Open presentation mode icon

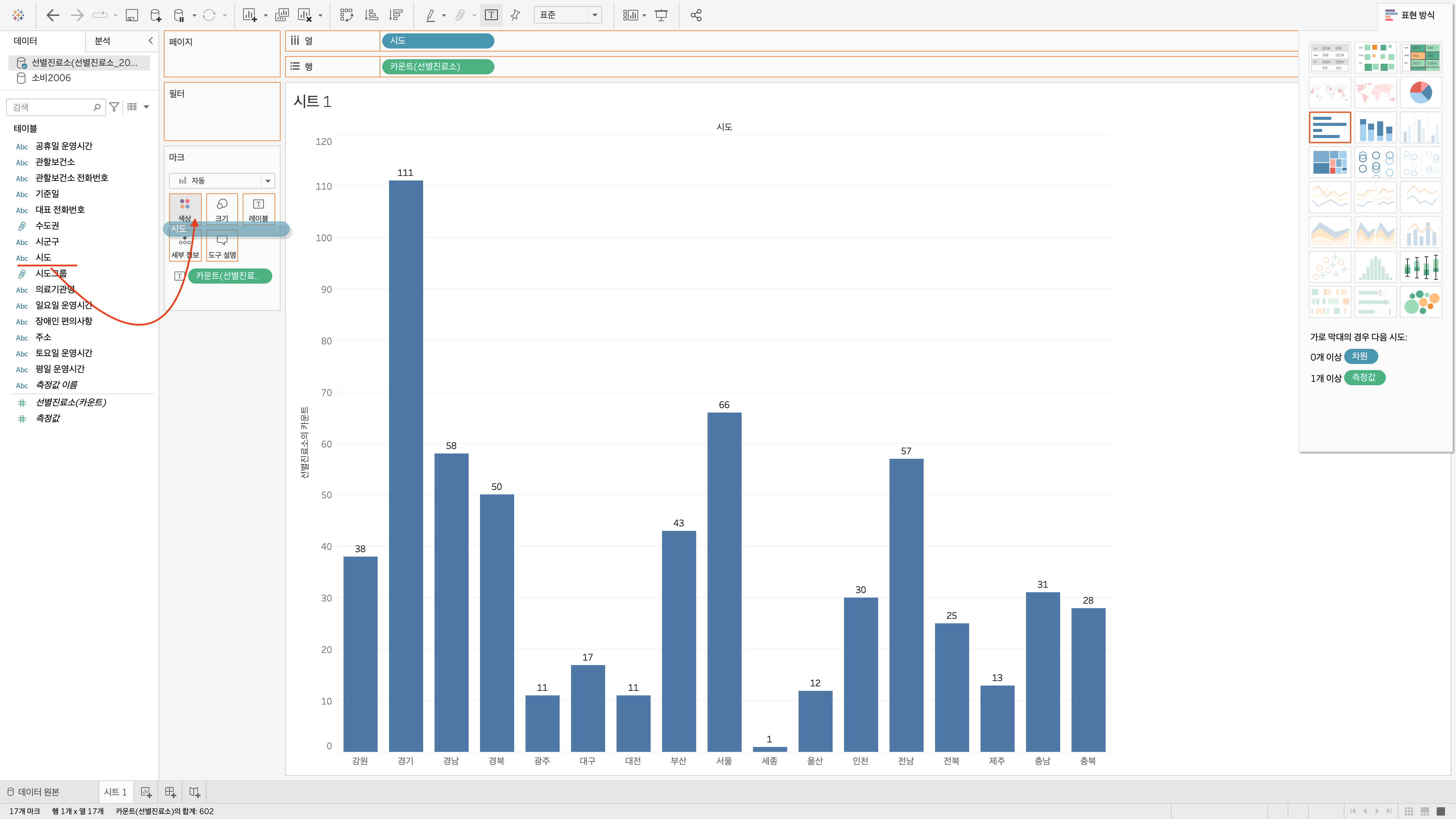(x=661, y=15)
